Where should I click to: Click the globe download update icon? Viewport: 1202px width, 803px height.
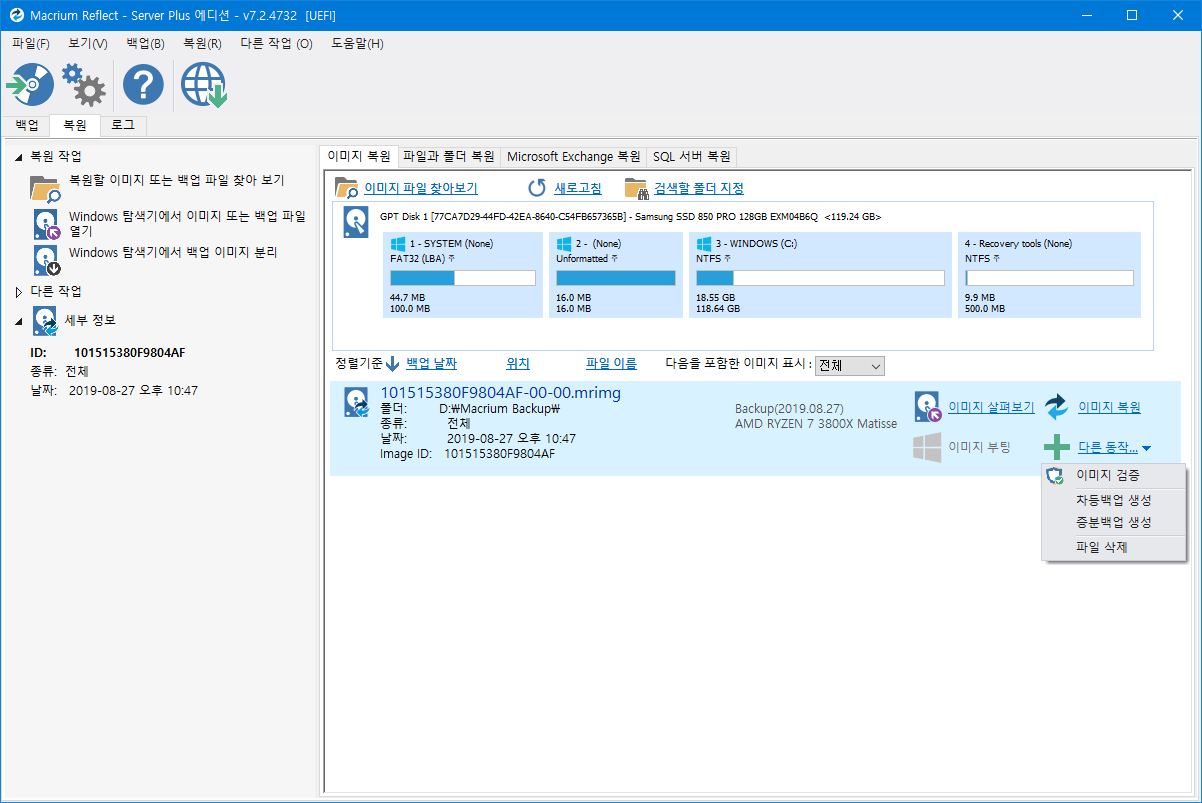(204, 85)
